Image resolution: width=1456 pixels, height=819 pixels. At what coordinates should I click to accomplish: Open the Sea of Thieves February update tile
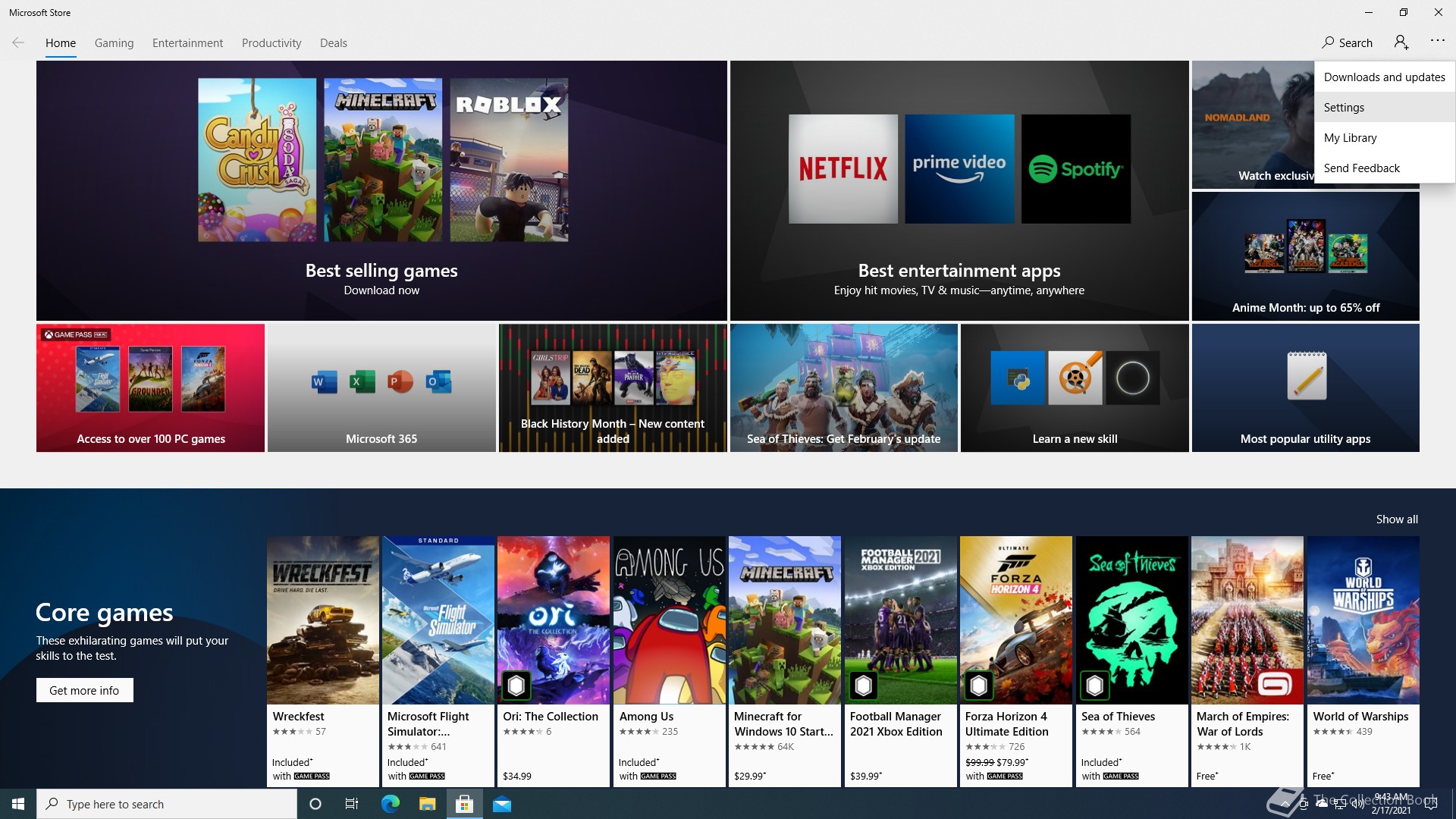(843, 388)
